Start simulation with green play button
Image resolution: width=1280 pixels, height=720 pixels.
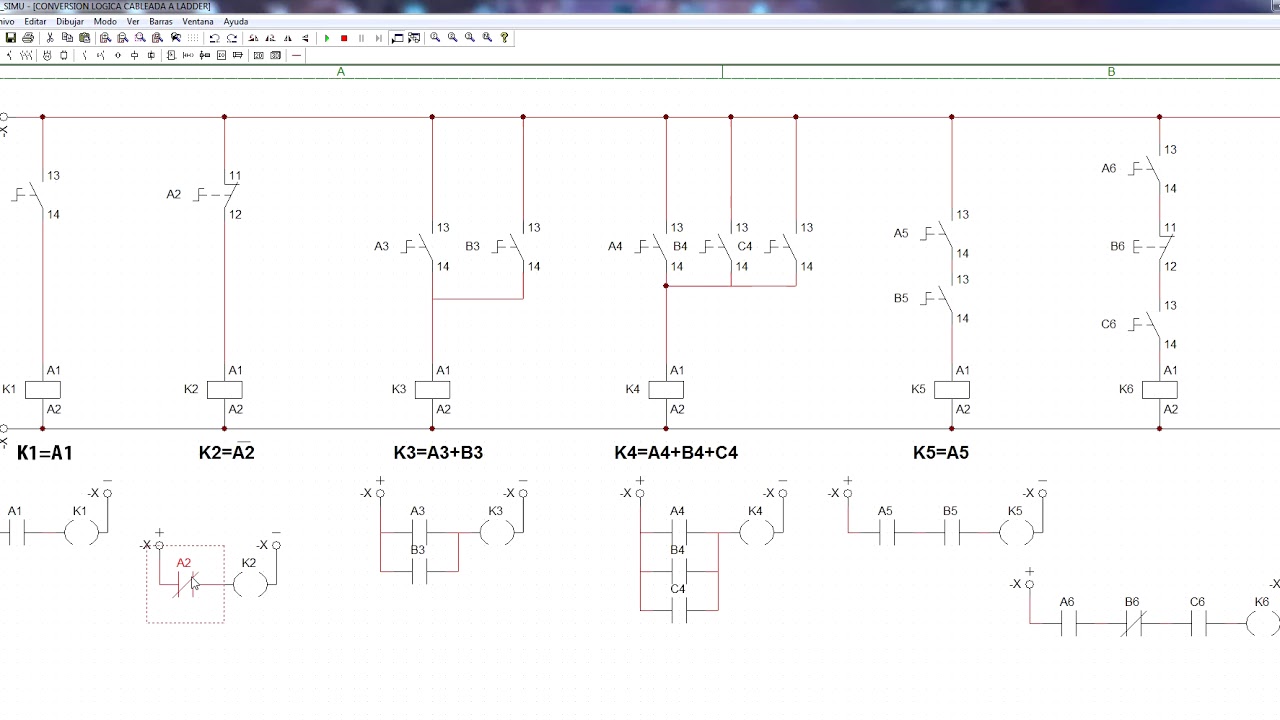tap(327, 38)
